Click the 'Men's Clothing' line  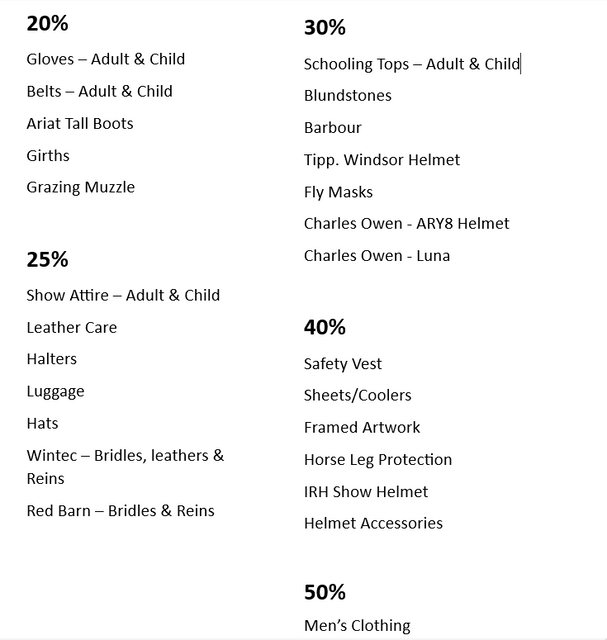pyautogui.click(x=357, y=626)
